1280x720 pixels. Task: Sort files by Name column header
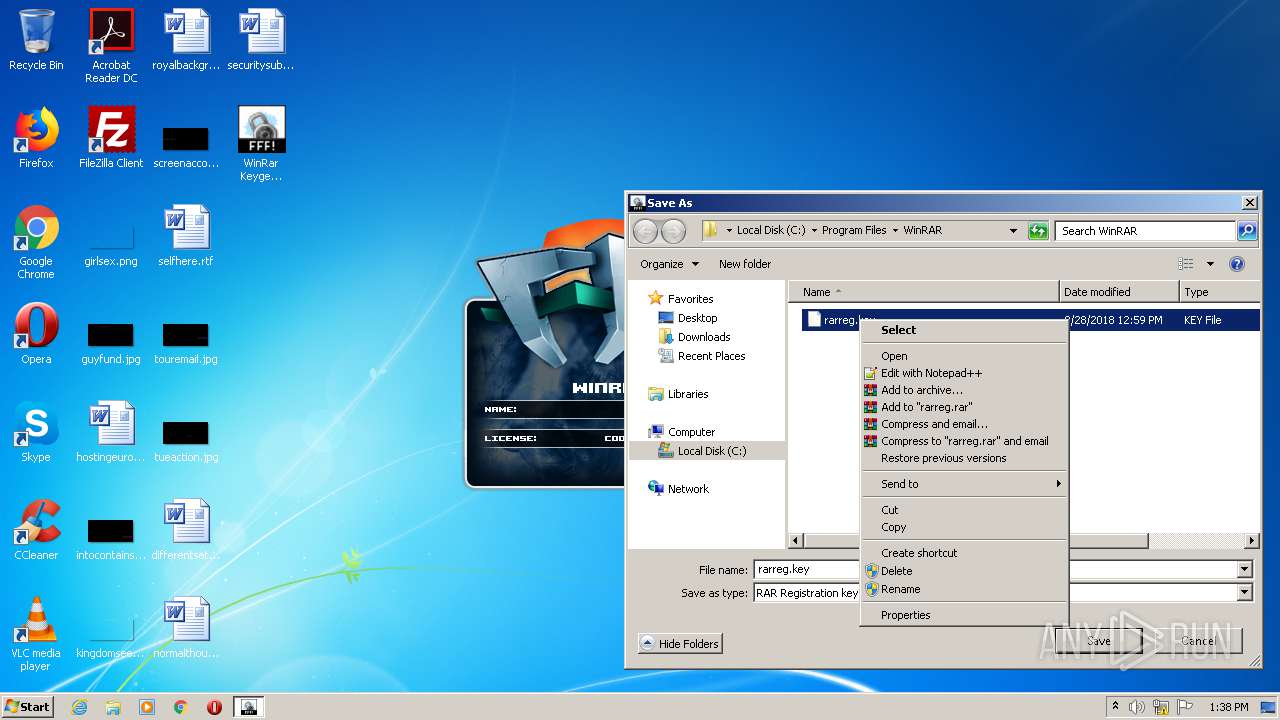[924, 292]
